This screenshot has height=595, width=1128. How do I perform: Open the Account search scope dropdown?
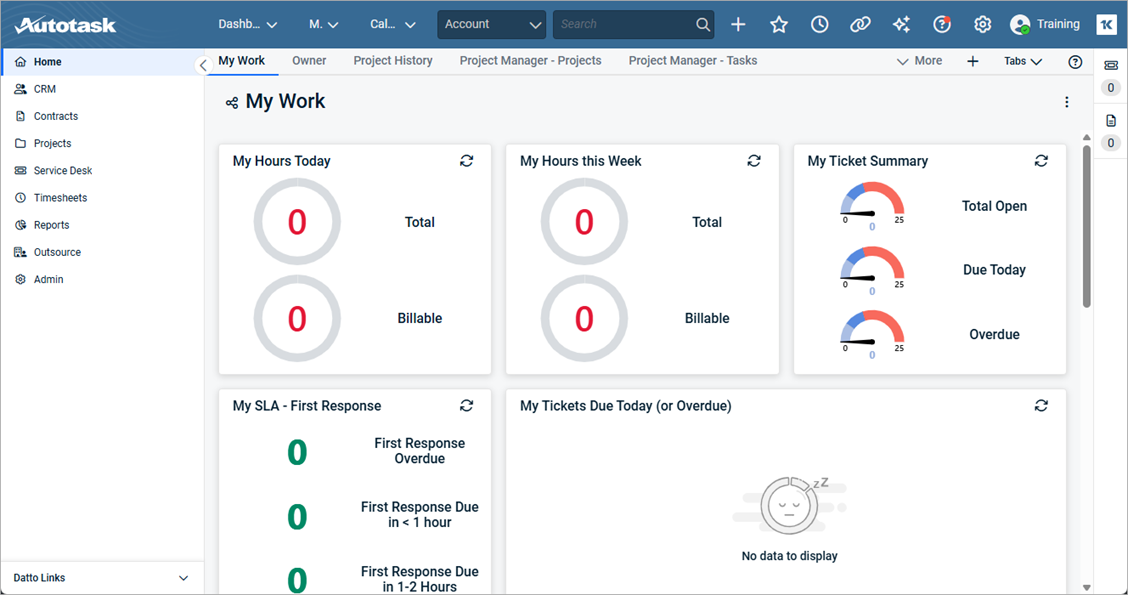click(x=491, y=23)
